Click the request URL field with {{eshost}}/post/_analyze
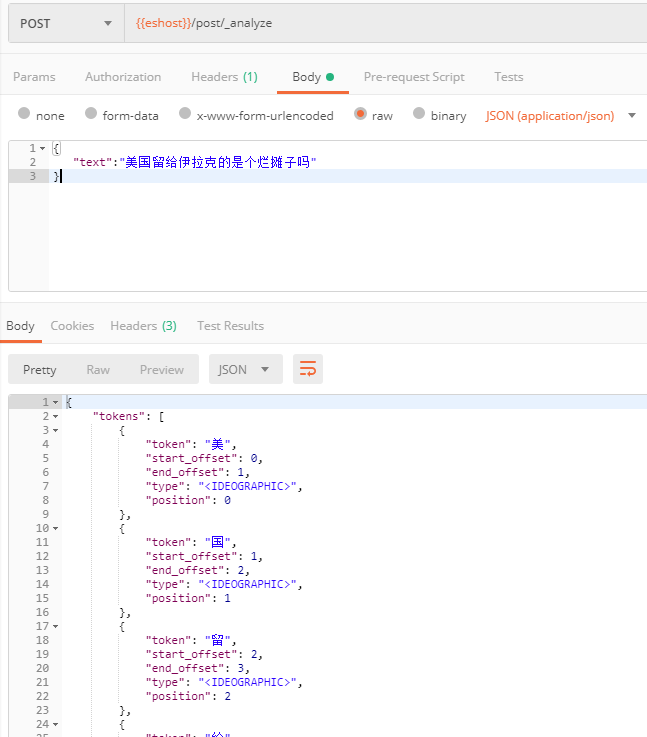The width and height of the screenshot is (647, 737). click(385, 24)
